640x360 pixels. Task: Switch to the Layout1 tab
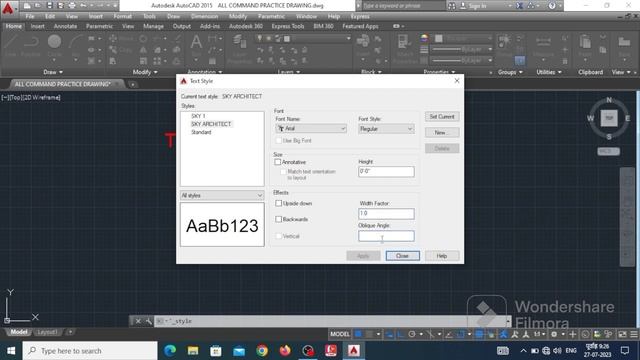[x=47, y=332]
